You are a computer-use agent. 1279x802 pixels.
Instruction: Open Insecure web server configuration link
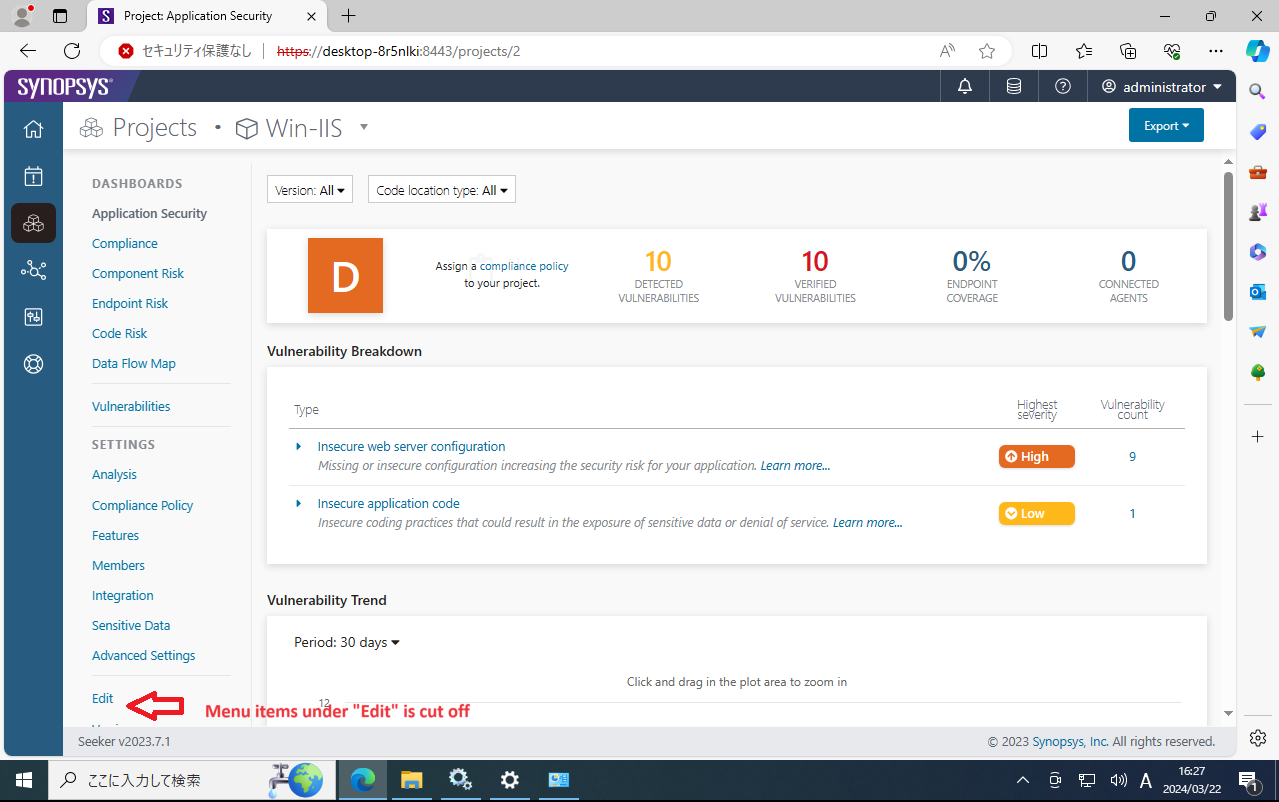tap(411, 446)
